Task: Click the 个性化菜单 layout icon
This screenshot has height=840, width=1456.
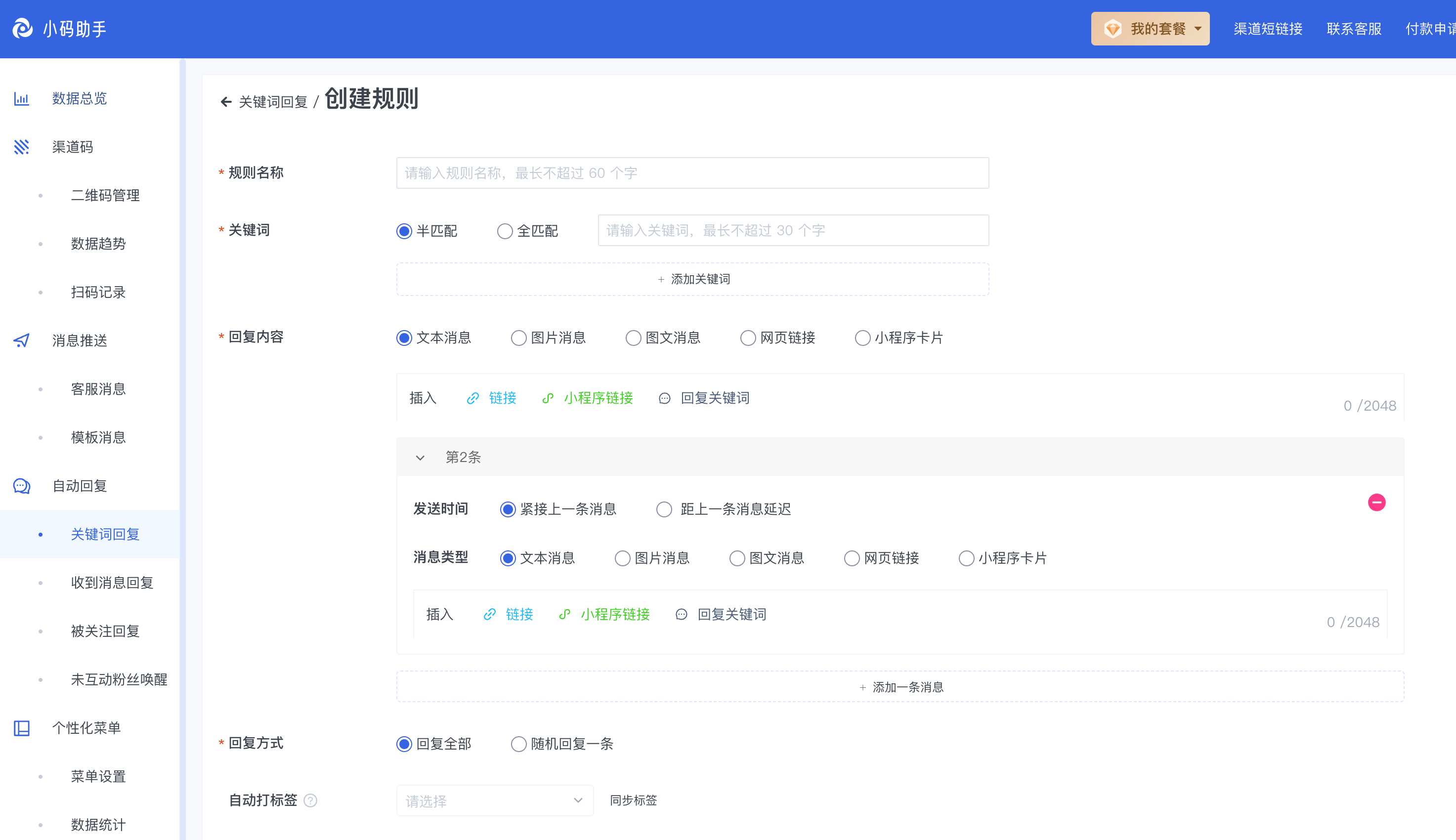Action: click(21, 728)
